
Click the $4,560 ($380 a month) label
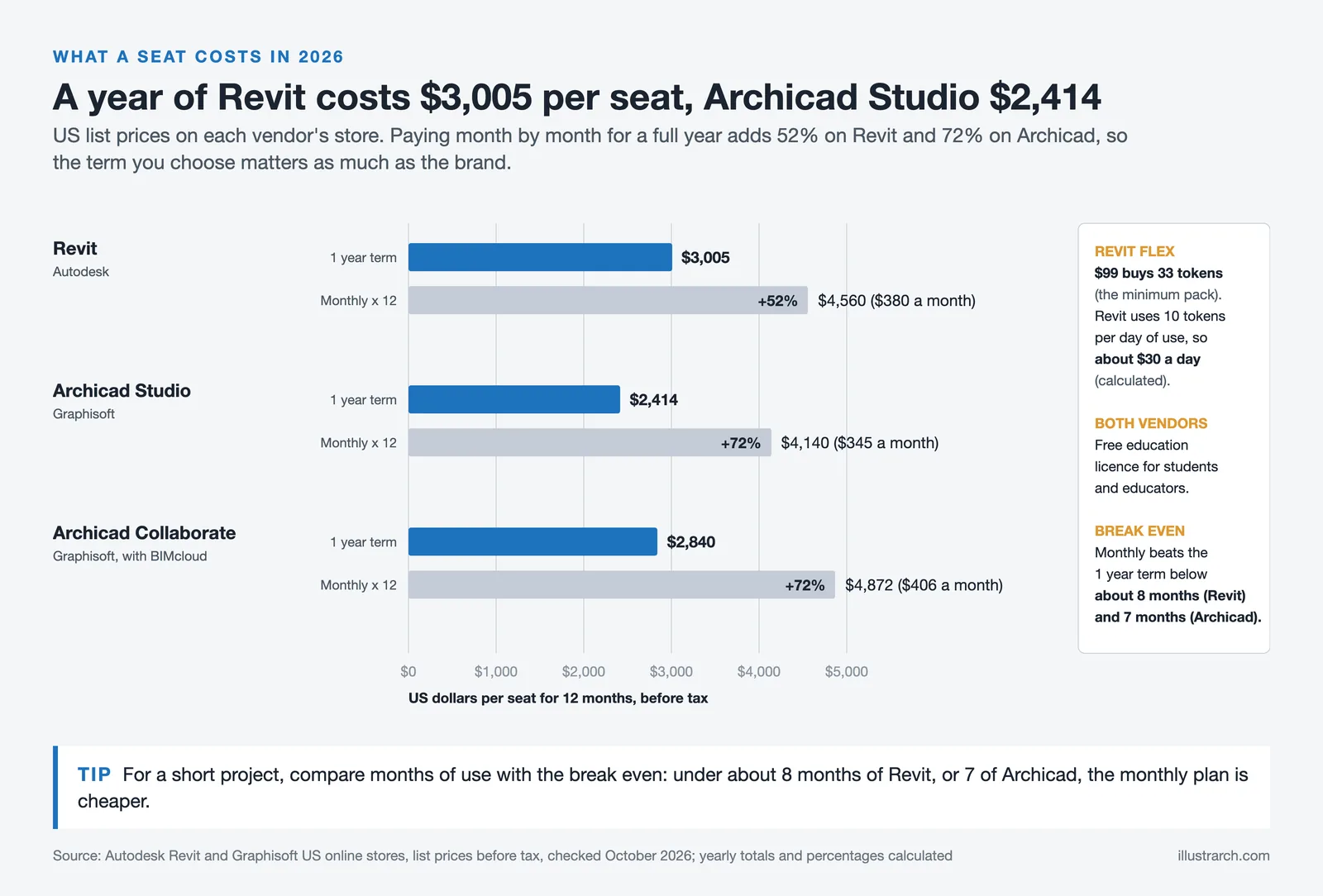896,300
